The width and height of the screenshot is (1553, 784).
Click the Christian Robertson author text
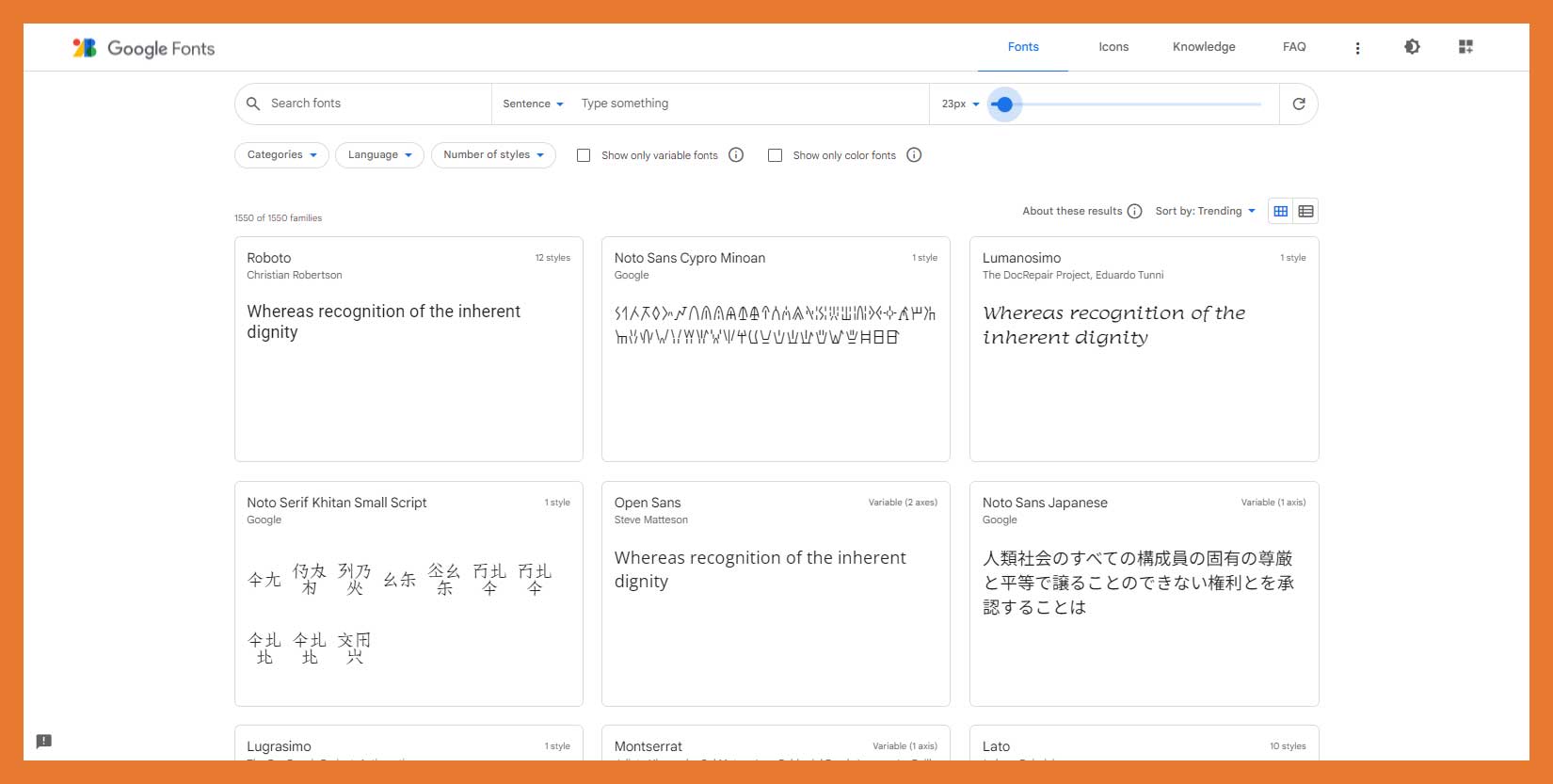(295, 275)
